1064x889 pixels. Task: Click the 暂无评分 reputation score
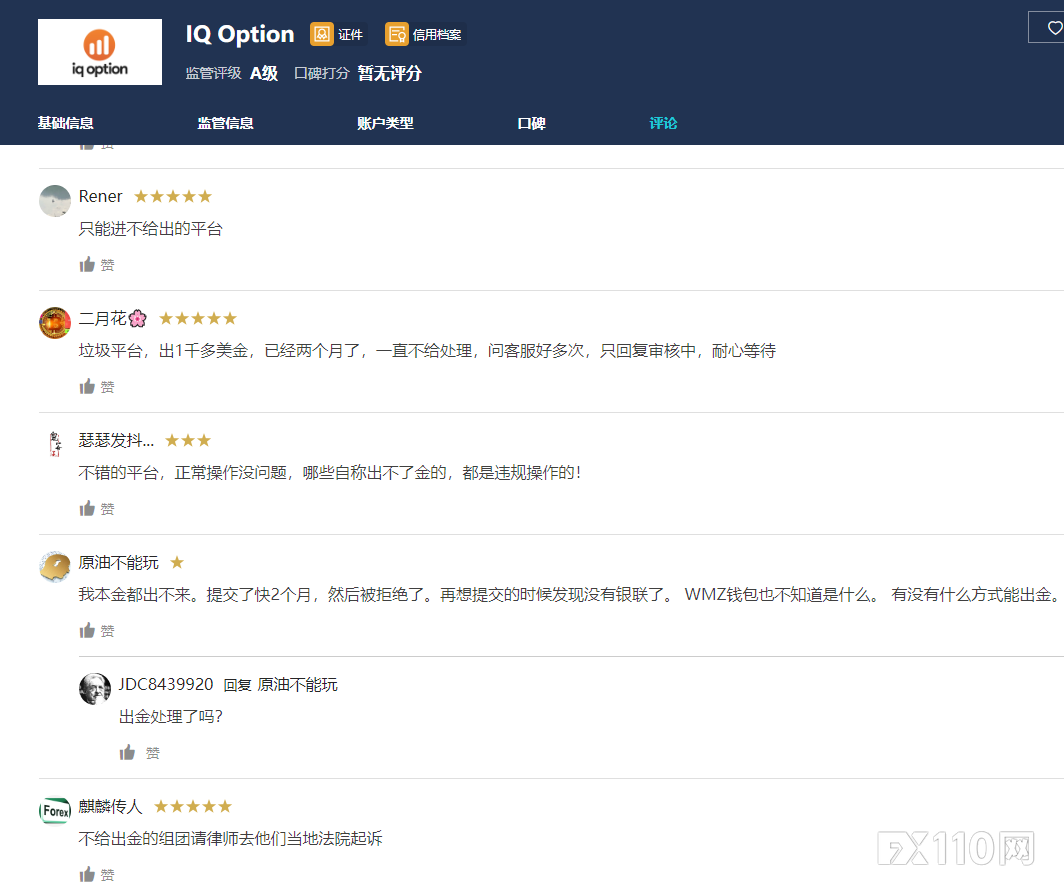click(390, 73)
